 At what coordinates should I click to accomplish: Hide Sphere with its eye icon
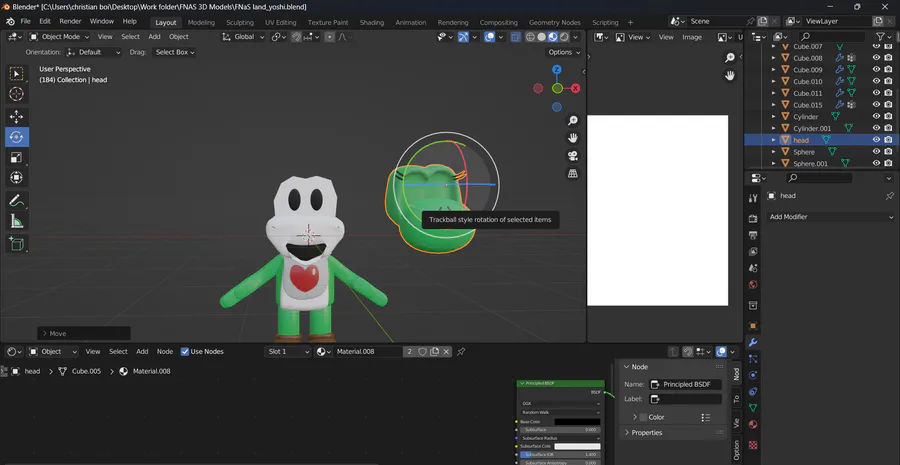tap(876, 152)
